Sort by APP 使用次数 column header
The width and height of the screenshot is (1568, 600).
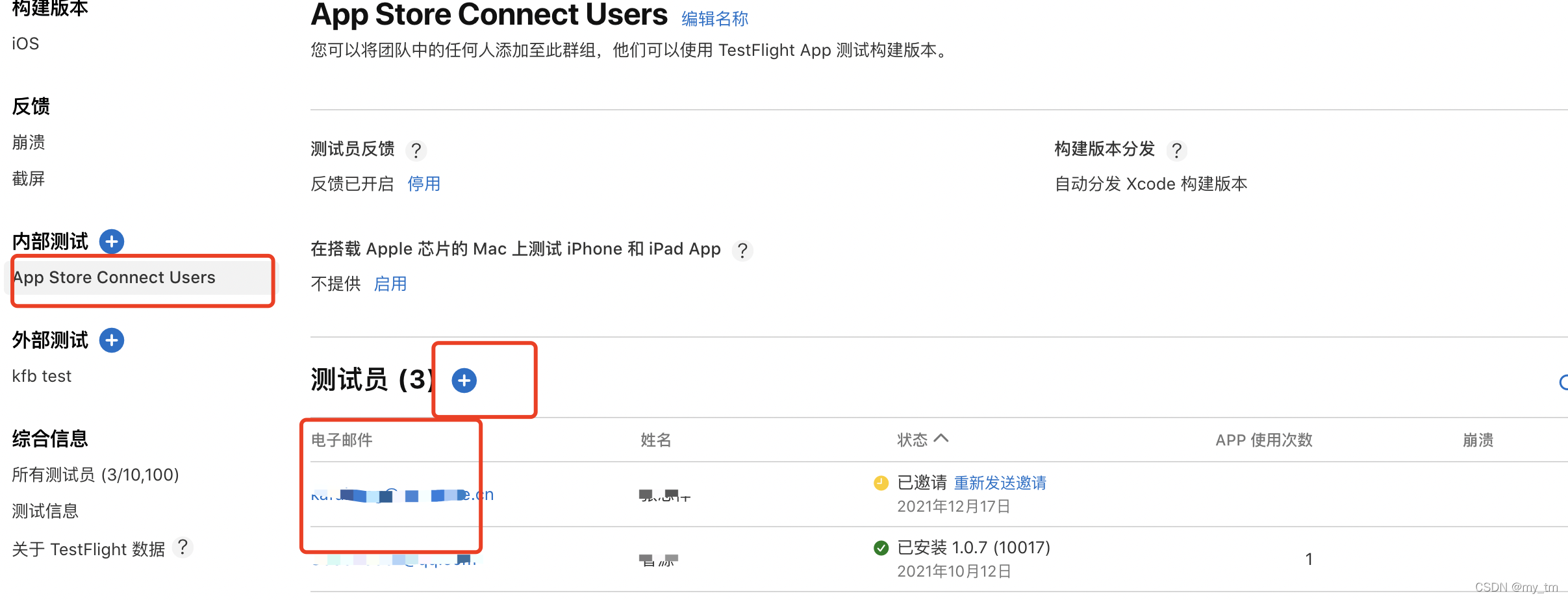1264,440
